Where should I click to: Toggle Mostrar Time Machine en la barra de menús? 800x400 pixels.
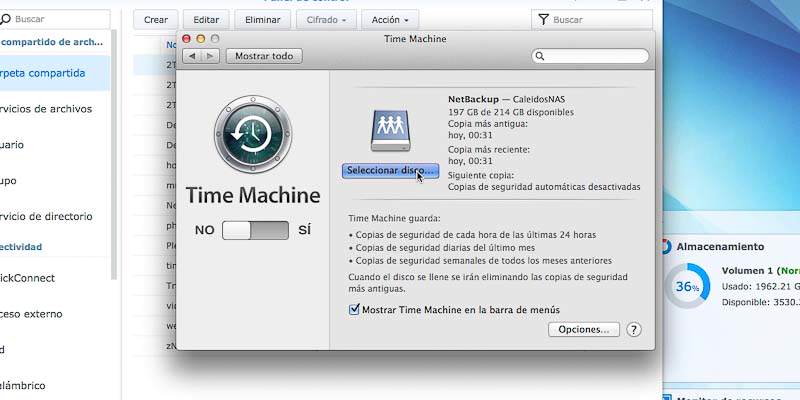point(354,309)
